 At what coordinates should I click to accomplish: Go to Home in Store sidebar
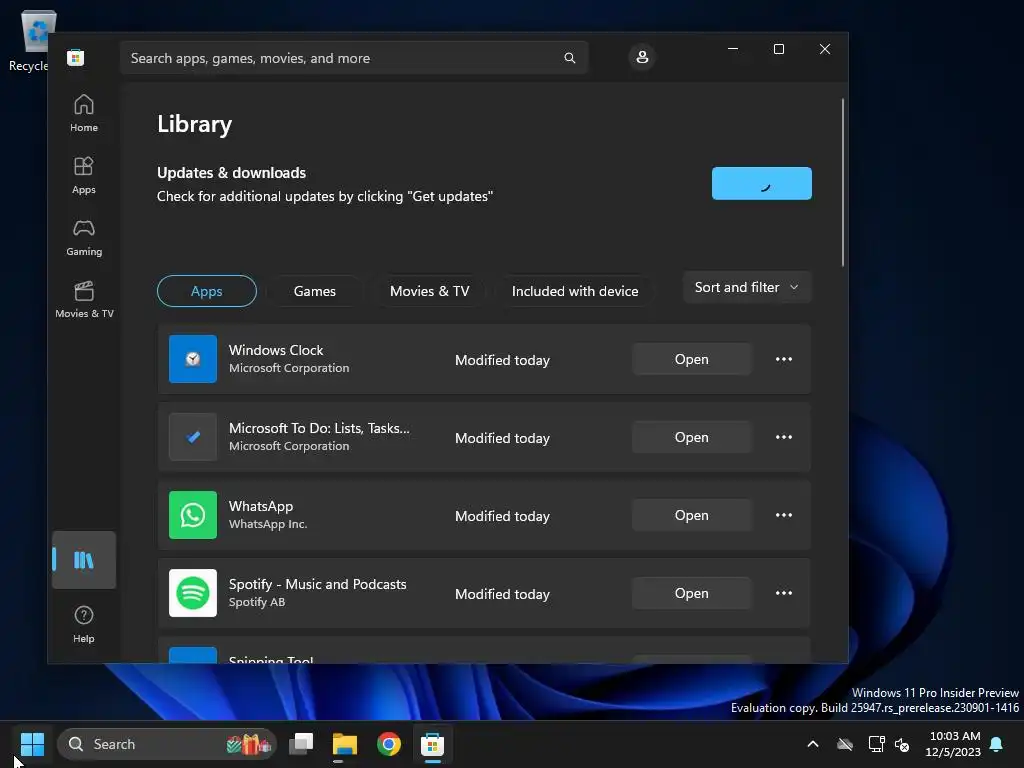pos(84,113)
